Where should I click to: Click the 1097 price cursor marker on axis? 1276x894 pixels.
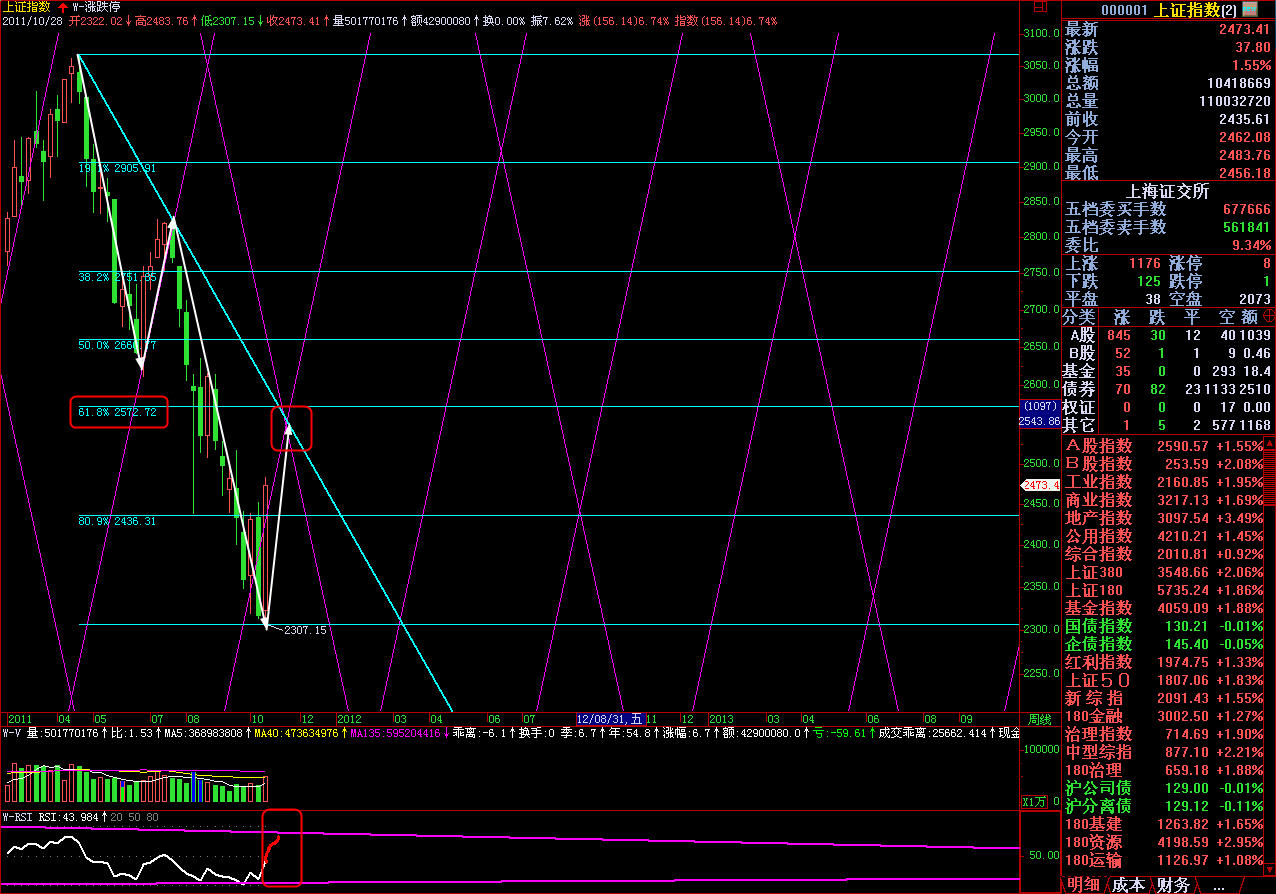pyautogui.click(x=1039, y=408)
